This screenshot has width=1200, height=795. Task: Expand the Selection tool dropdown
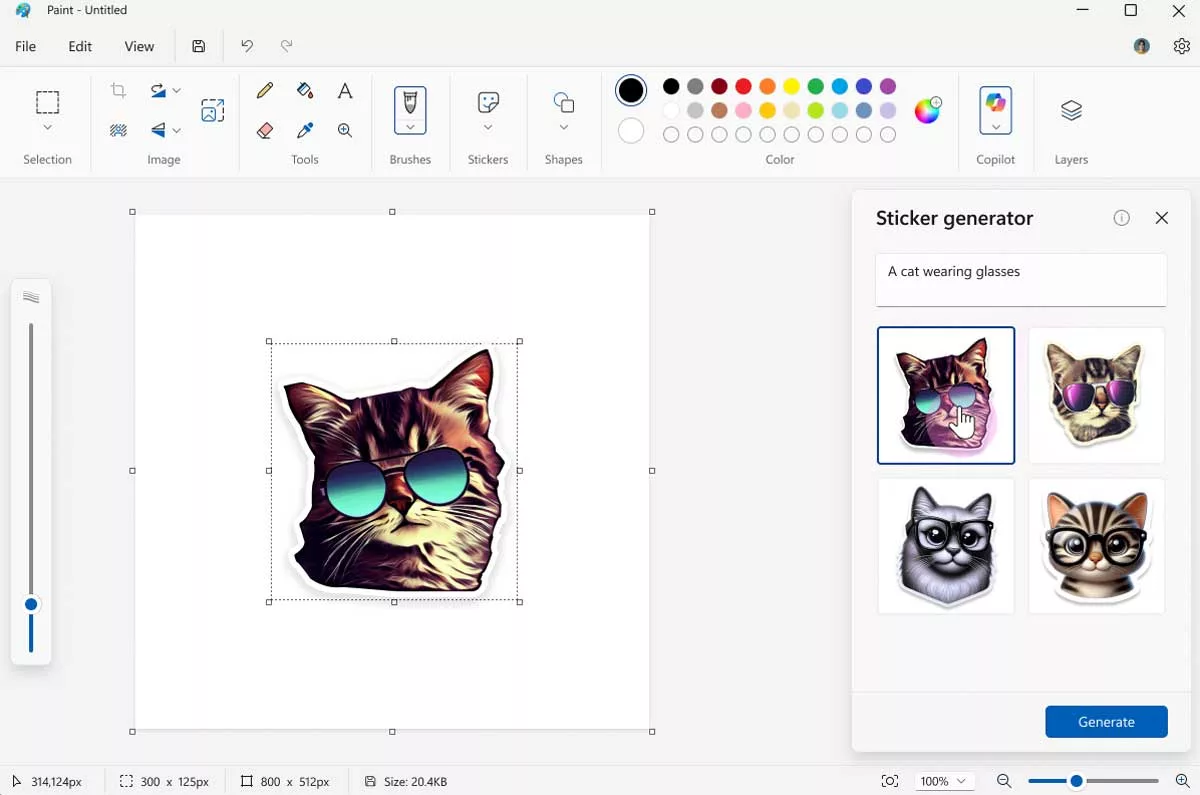[47, 128]
